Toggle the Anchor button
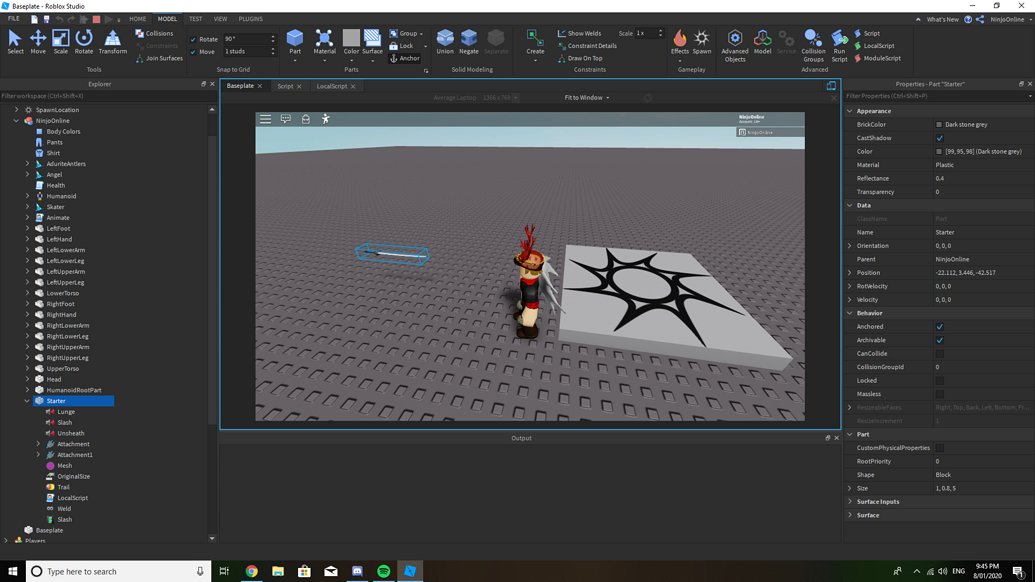This screenshot has width=1035, height=582. pyautogui.click(x=405, y=58)
